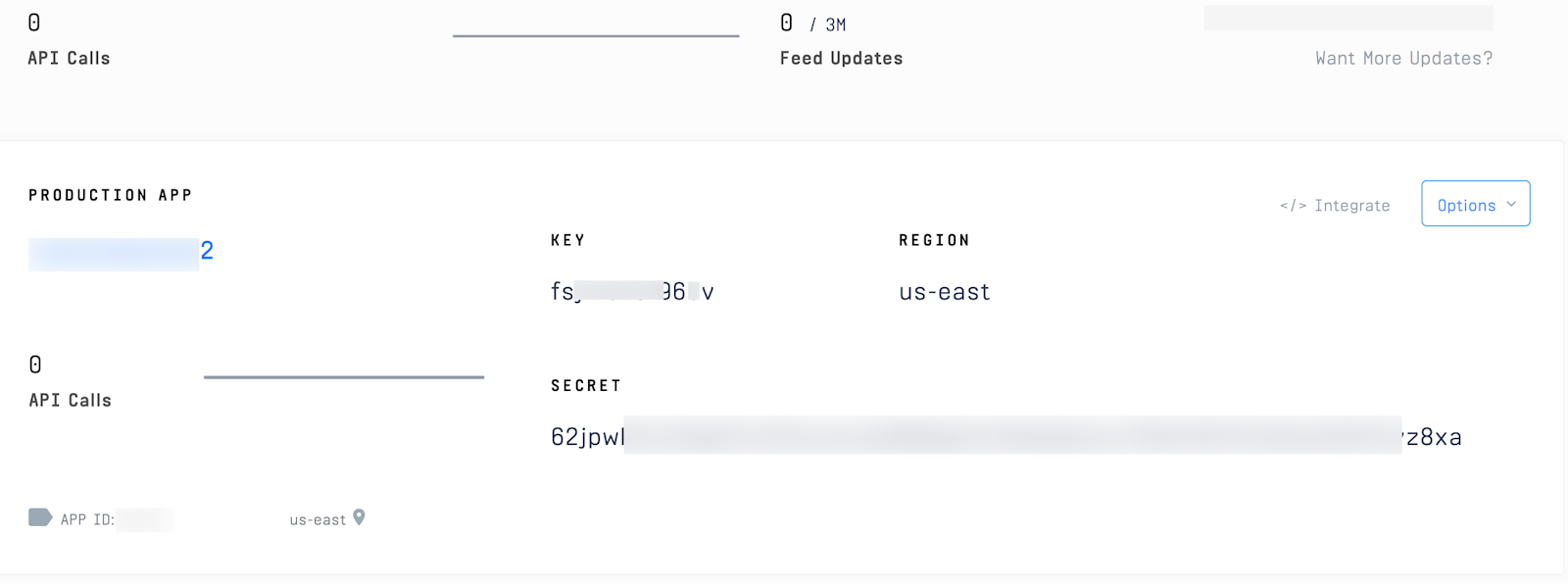Click the tag icon beside APP ID
Image resolution: width=1568 pixels, height=584 pixels.
[39, 516]
